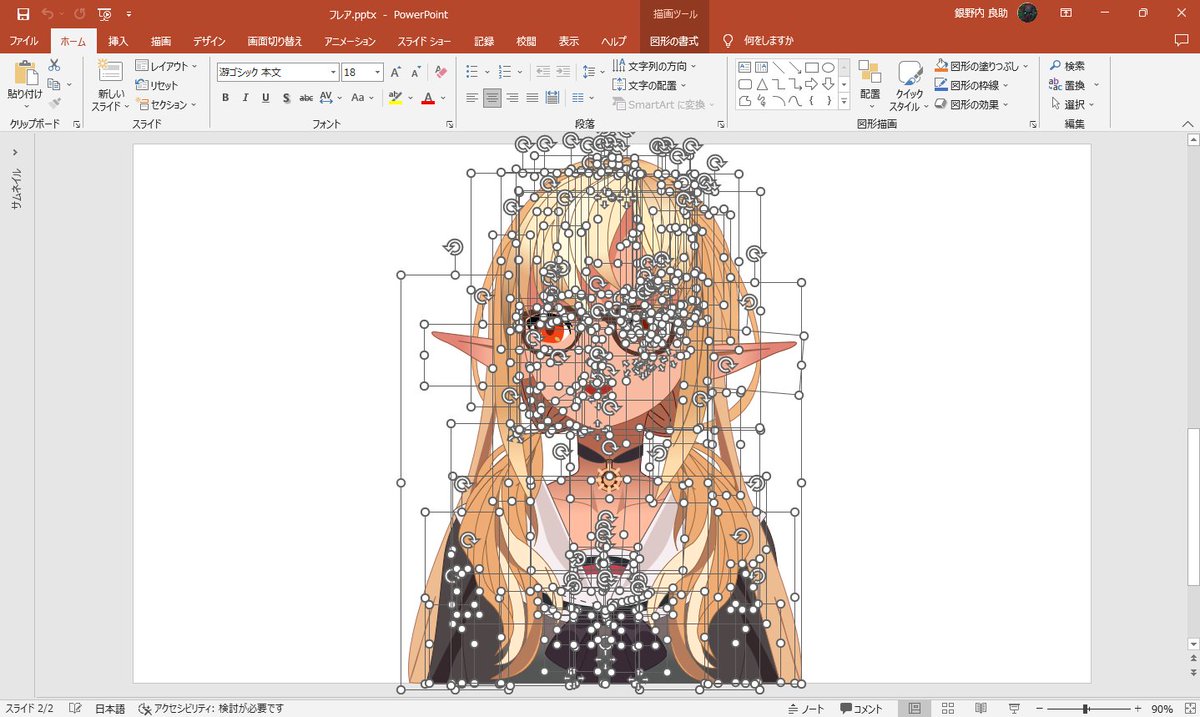Click the numbered list icon
The height and width of the screenshot is (717, 1200).
pos(504,72)
